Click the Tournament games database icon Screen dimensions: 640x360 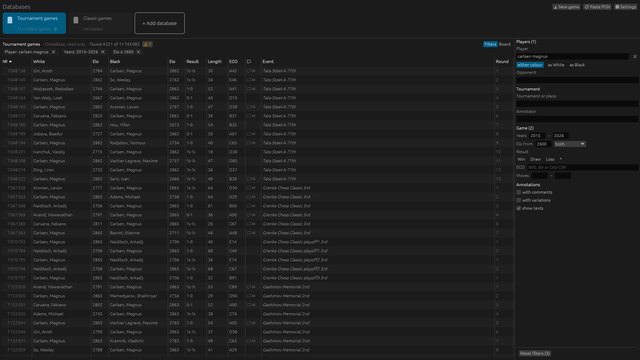[10, 20]
